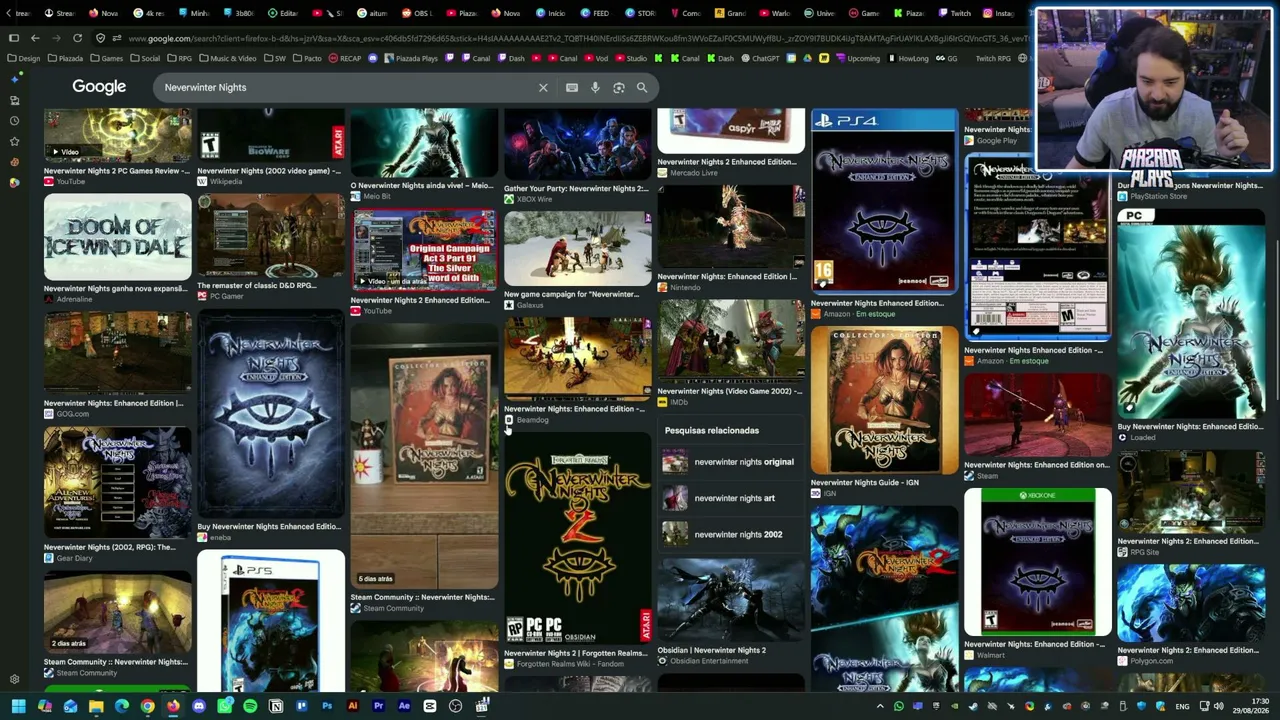Open the SW bookmarks folder

click(x=275, y=58)
